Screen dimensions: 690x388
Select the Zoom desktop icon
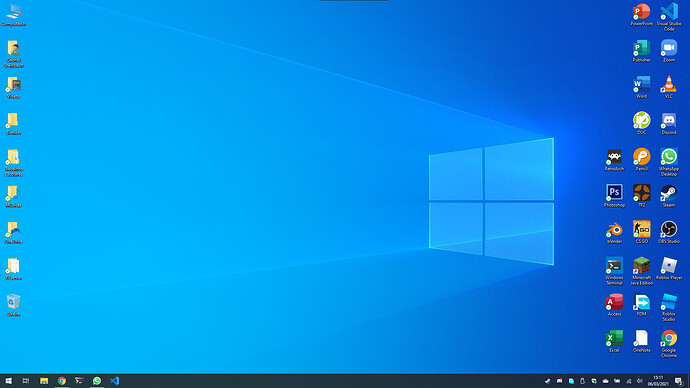click(668, 51)
